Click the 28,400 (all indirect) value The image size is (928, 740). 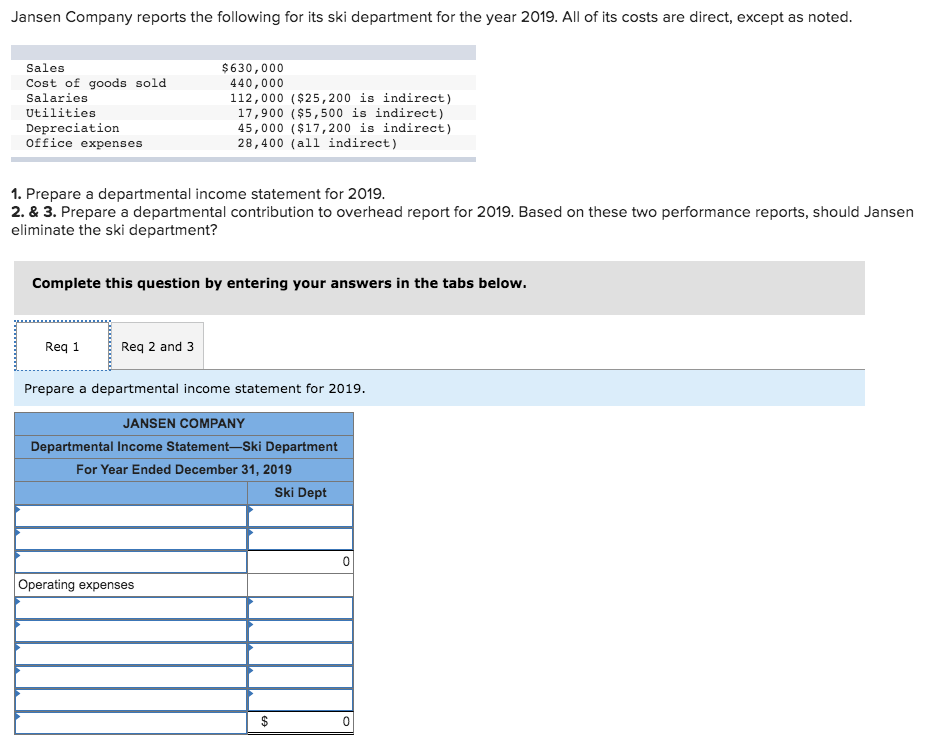click(x=317, y=143)
